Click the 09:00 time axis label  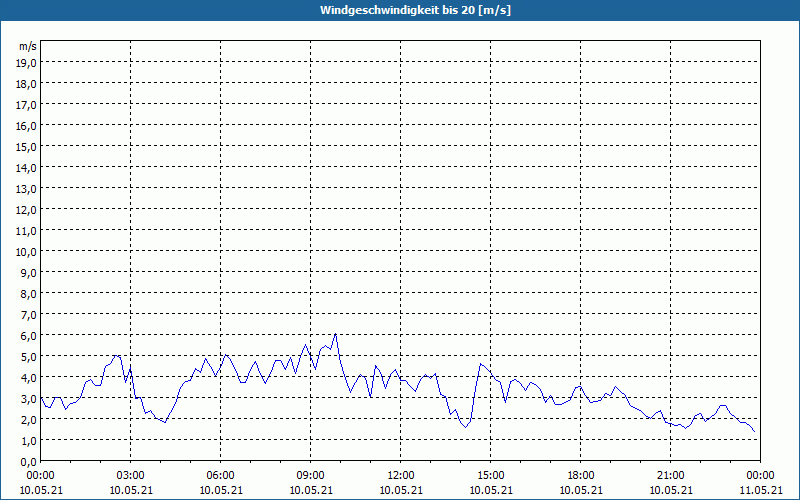311,476
